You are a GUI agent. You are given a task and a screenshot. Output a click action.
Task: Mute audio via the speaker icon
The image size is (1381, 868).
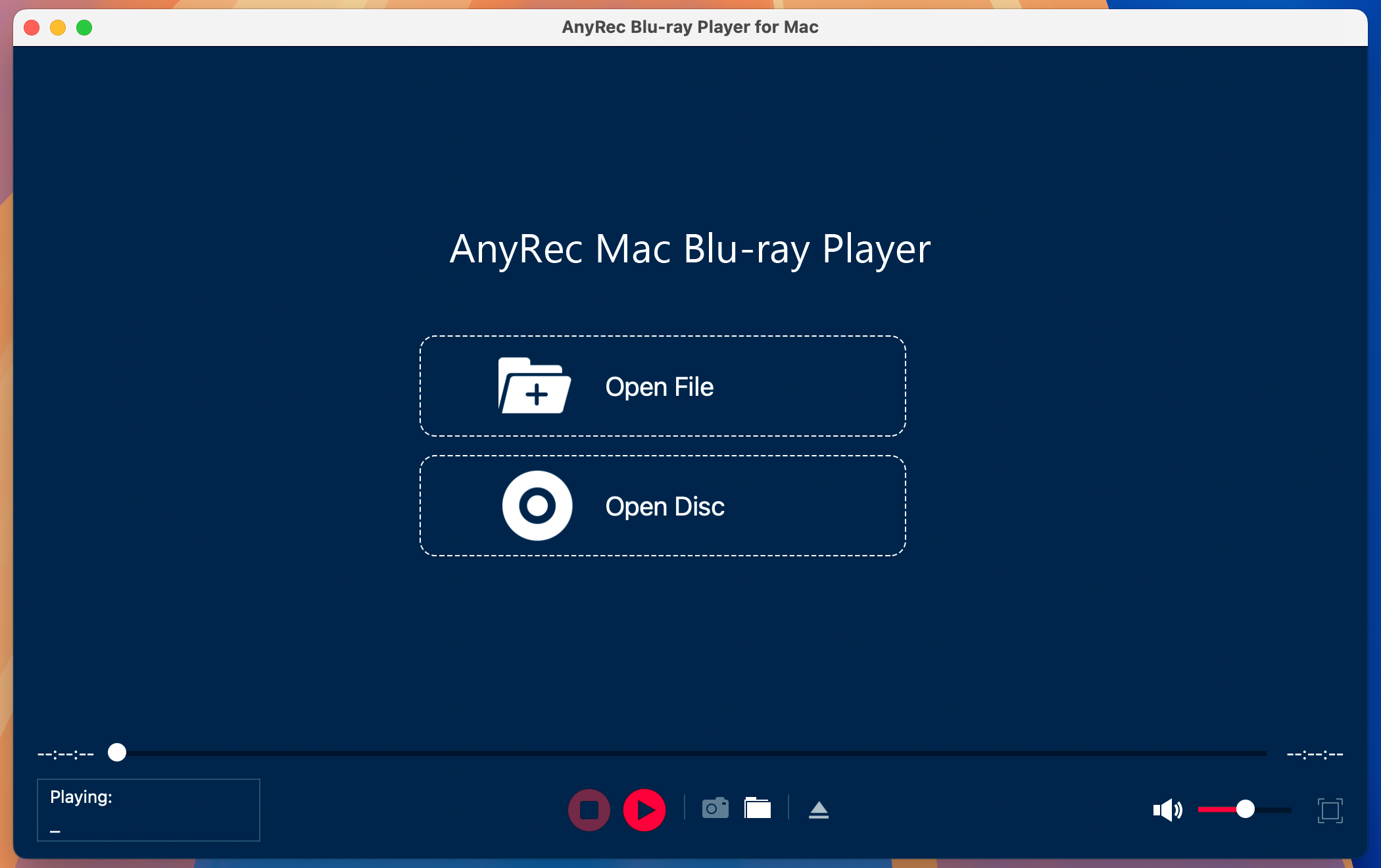1167,809
